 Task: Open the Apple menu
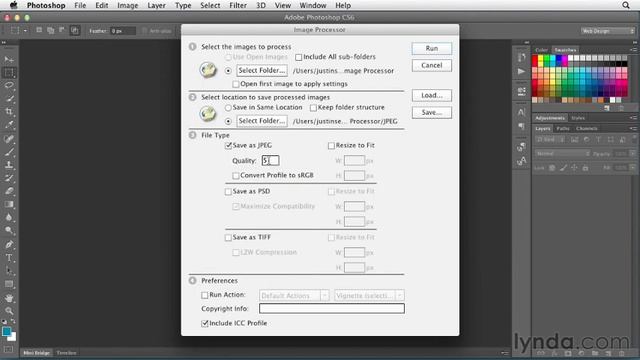tap(13, 5)
